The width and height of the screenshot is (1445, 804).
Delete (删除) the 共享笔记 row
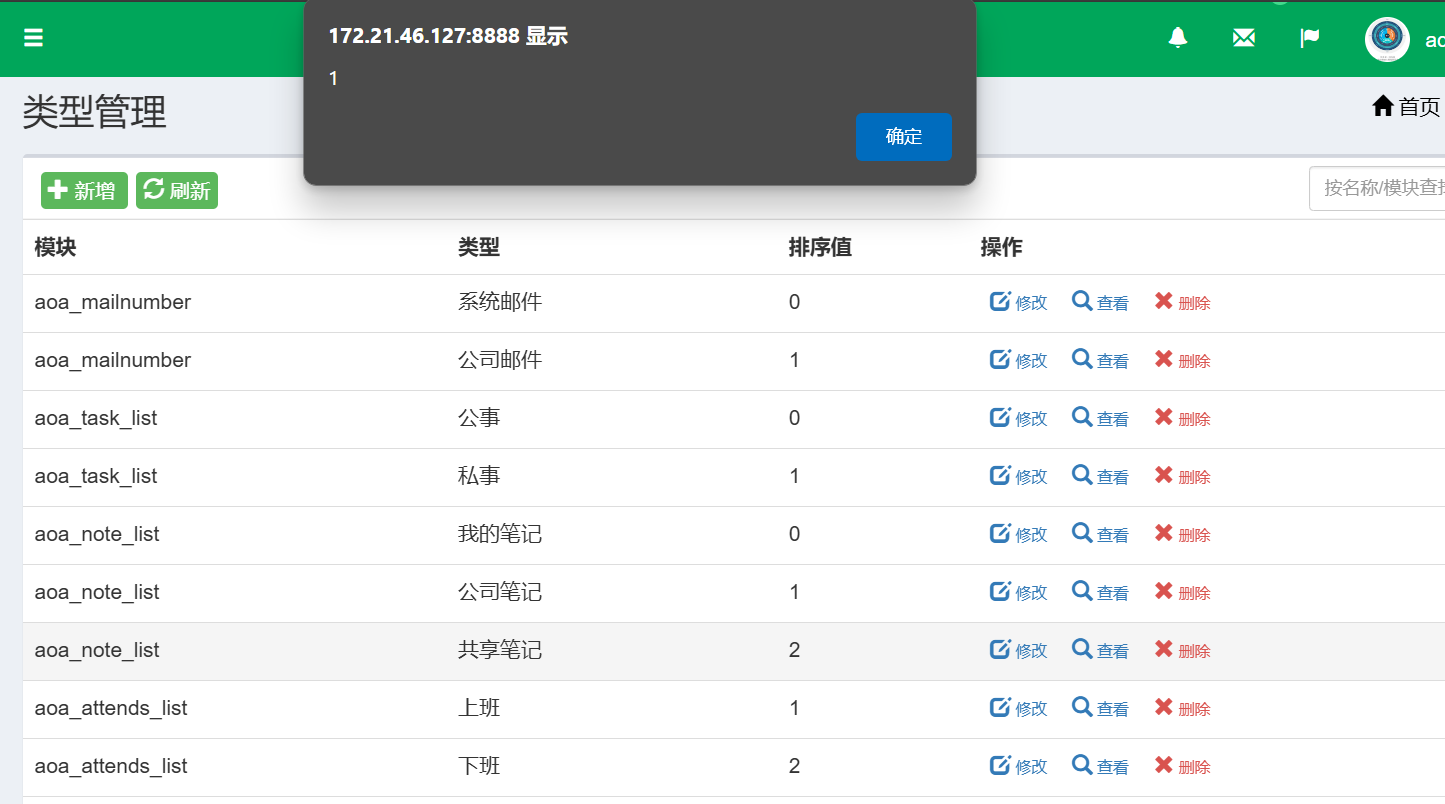coord(1183,650)
